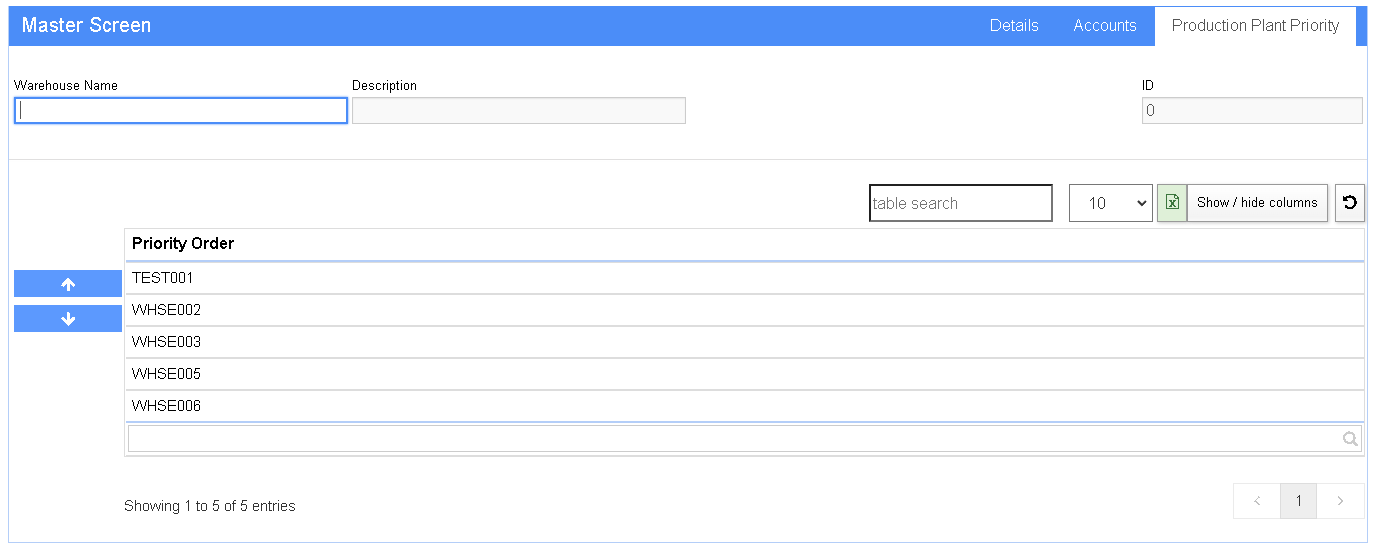This screenshot has height=559, width=1377.
Task: Select page 1 in pagination
Action: coord(1299,501)
